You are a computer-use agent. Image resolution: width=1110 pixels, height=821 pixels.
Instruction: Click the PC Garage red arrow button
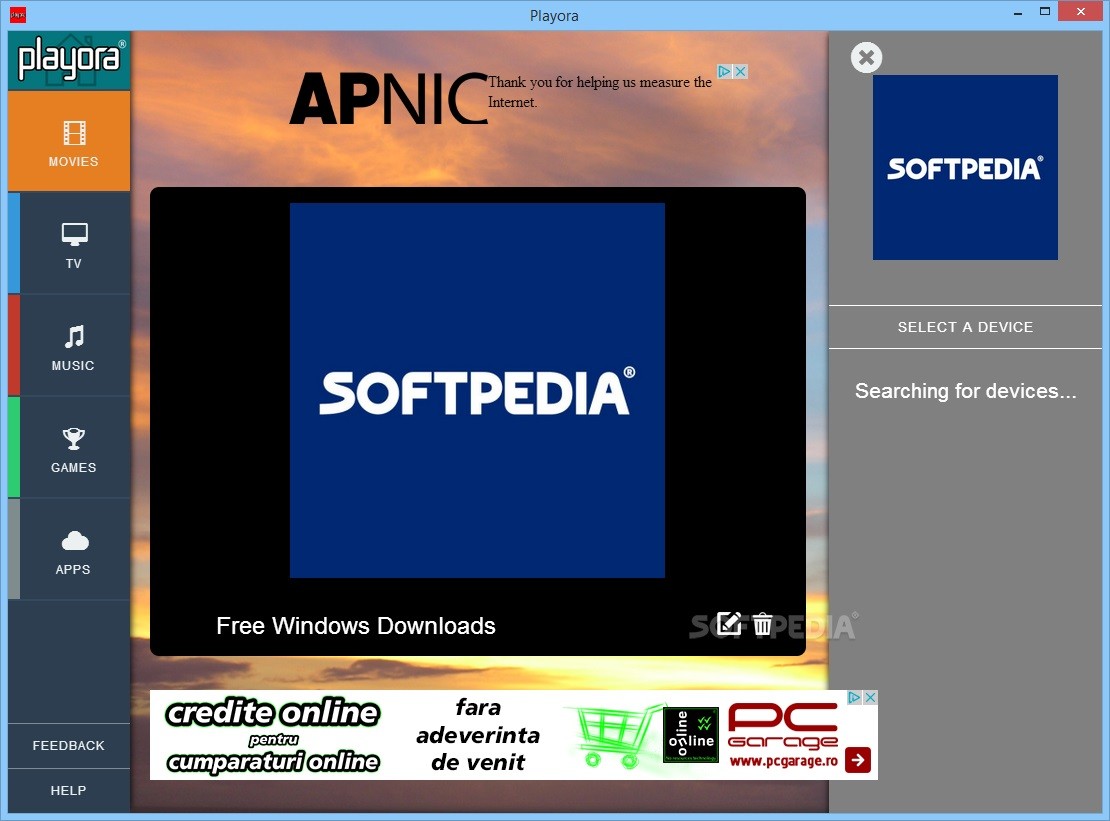click(858, 759)
